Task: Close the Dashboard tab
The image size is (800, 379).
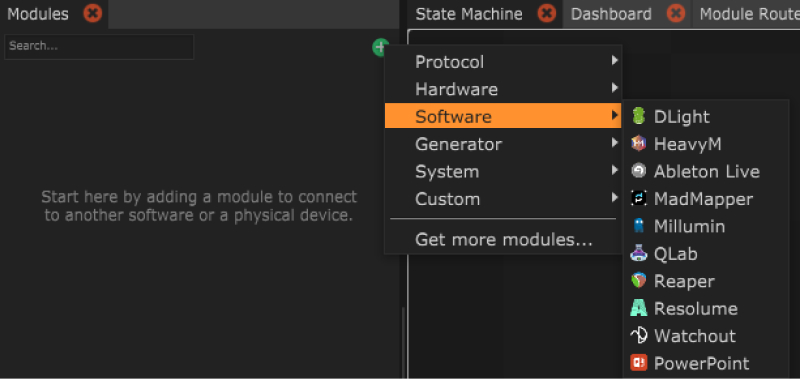Action: click(676, 13)
